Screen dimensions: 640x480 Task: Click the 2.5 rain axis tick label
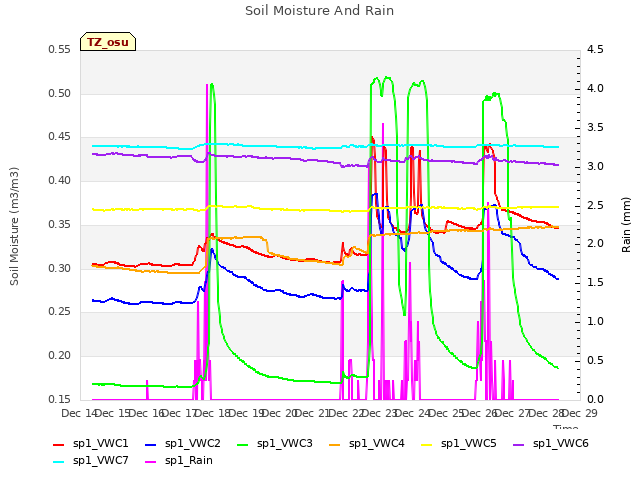(x=595, y=205)
